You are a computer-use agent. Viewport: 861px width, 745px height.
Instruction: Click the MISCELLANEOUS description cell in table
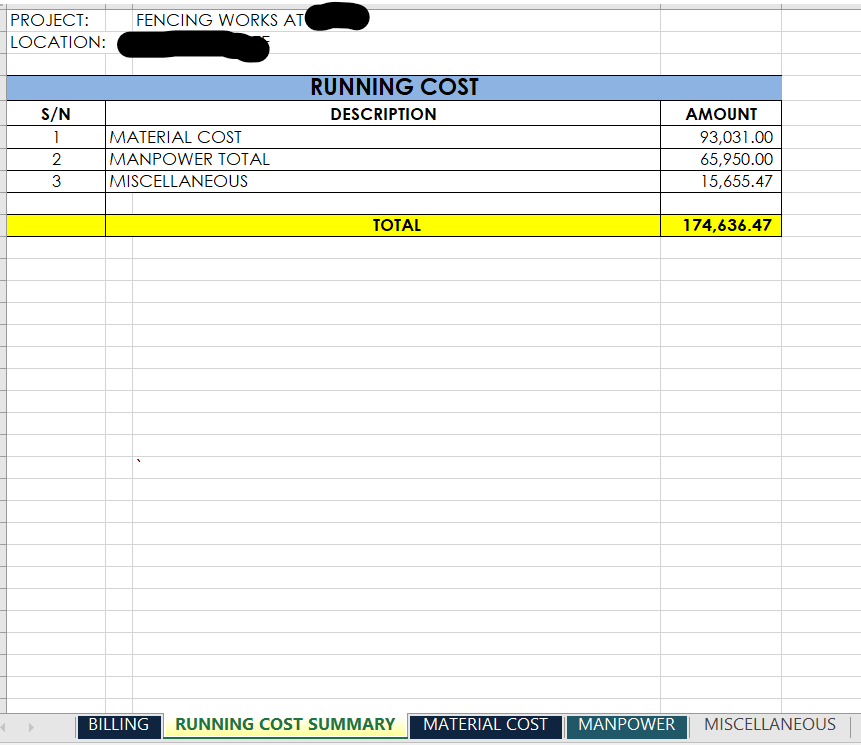[x=179, y=182]
